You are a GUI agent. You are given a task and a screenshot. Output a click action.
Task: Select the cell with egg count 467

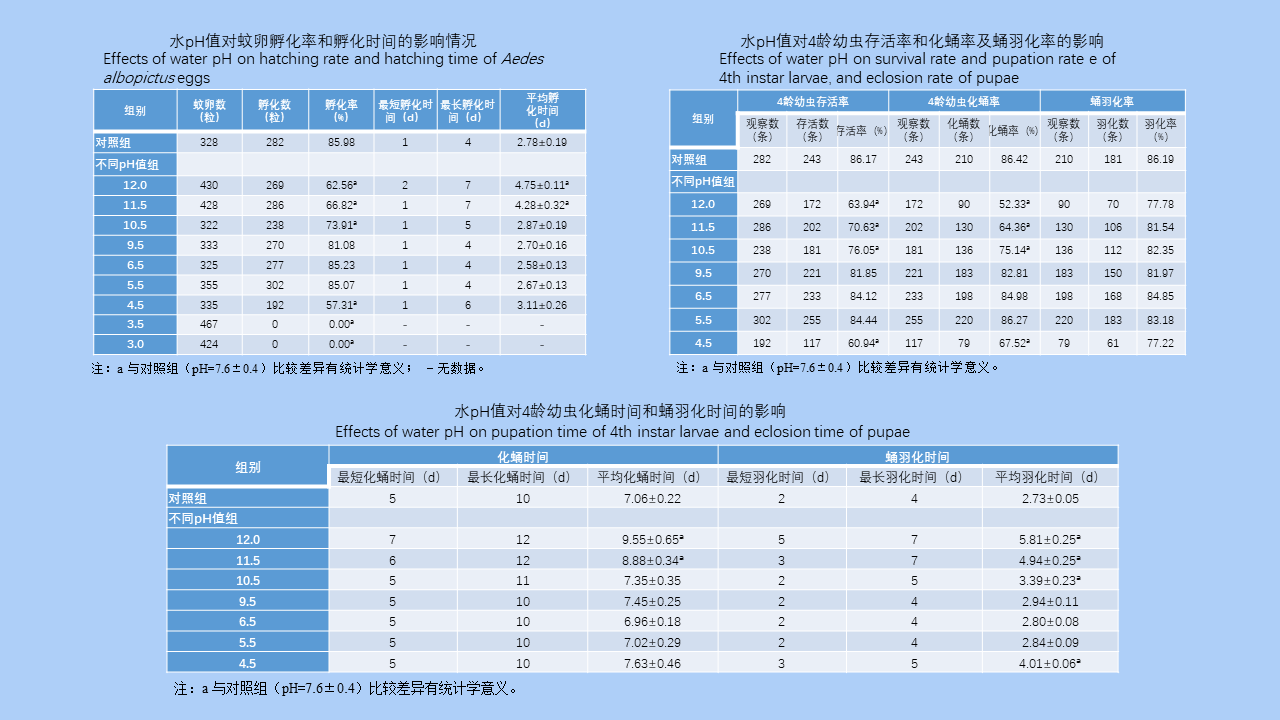pos(209,325)
